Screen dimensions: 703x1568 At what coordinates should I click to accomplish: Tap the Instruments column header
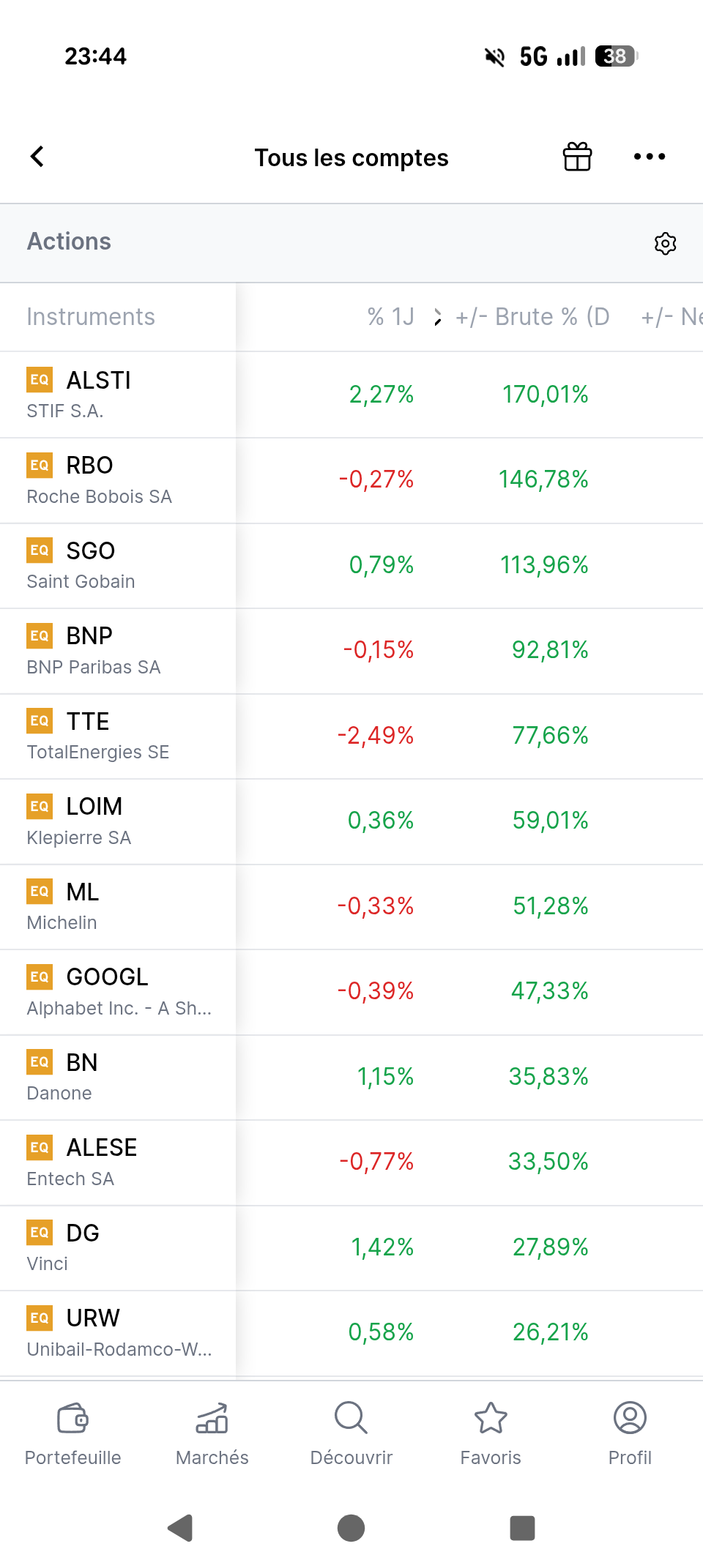click(x=91, y=317)
